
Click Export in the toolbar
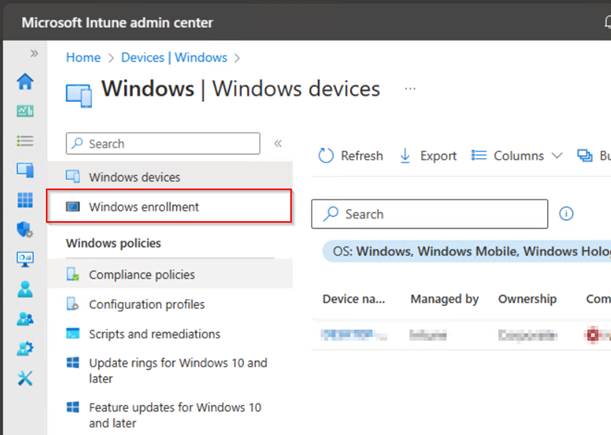click(428, 156)
